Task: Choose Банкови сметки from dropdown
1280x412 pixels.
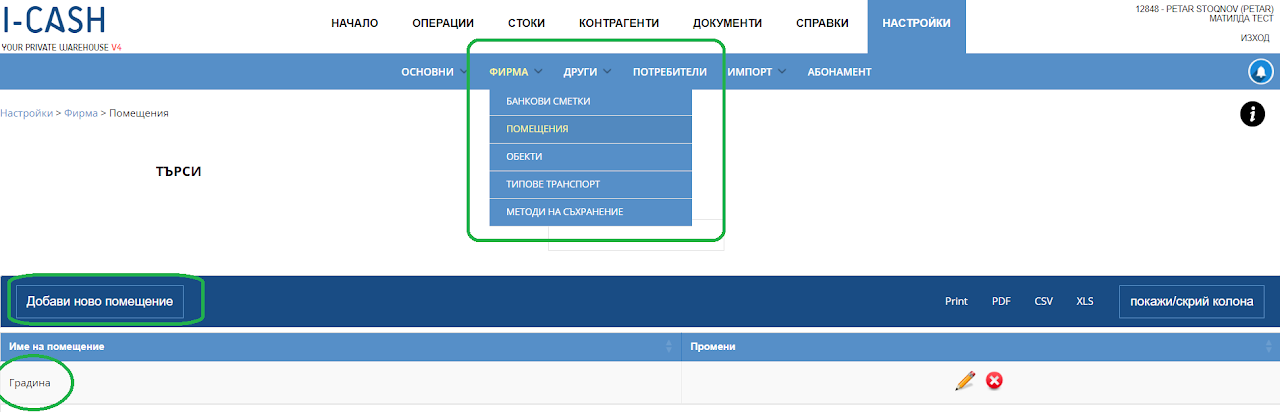Action: coord(590,102)
